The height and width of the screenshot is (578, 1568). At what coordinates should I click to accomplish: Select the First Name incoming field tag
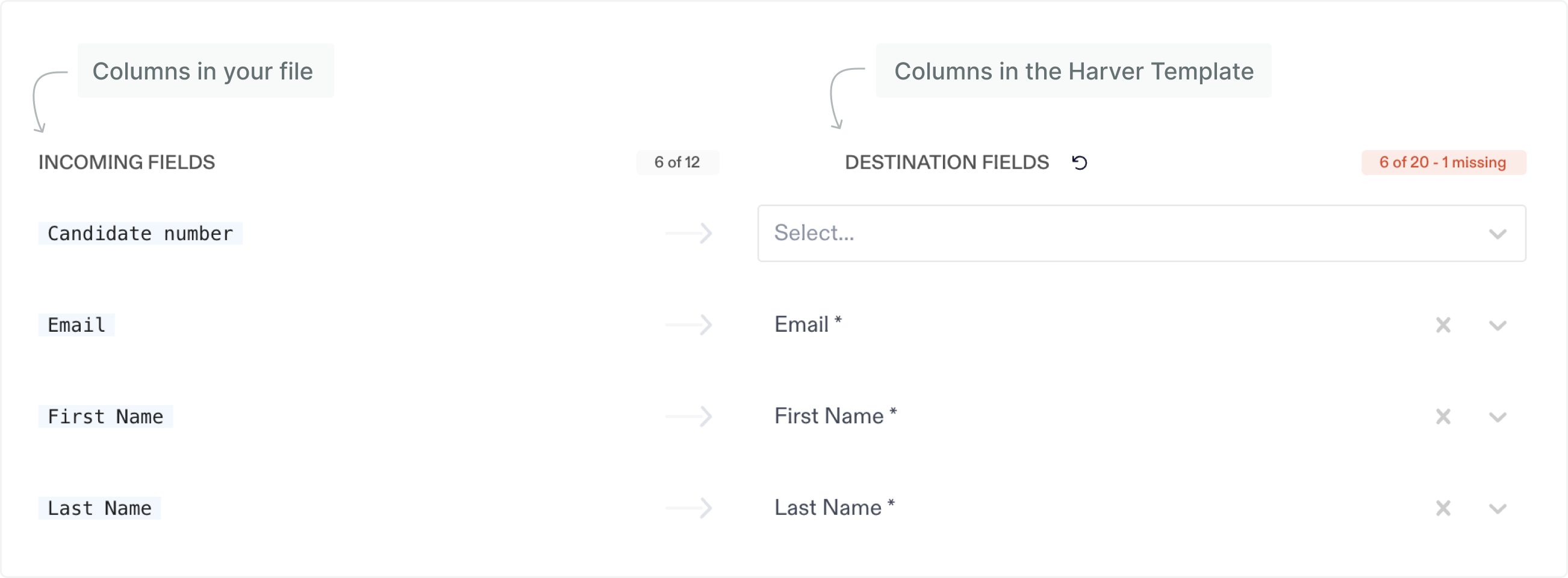point(105,417)
